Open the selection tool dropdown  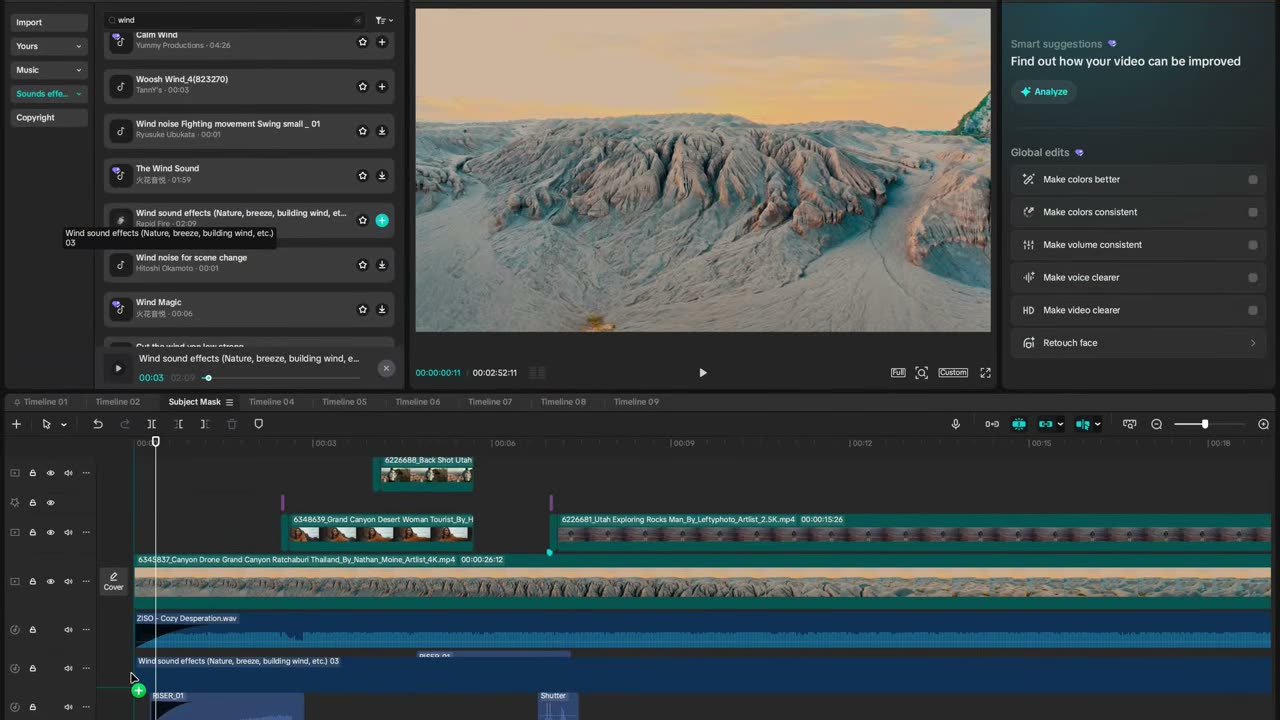[64, 424]
